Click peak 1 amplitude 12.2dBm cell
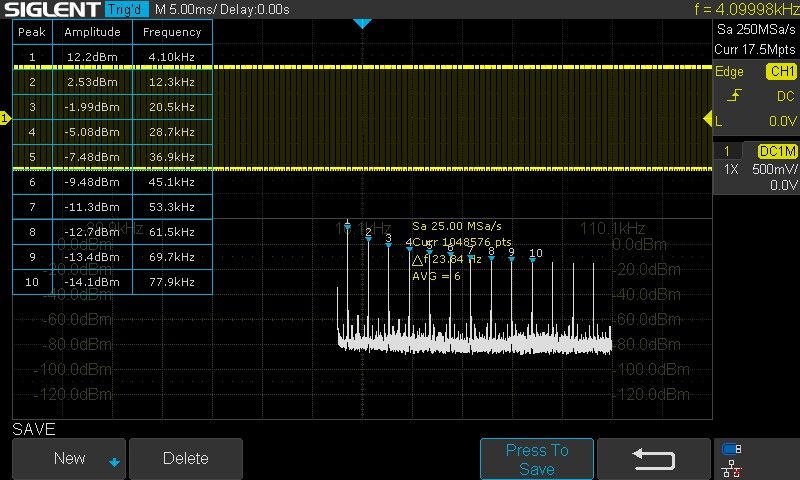This screenshot has width=800, height=480. (92, 57)
